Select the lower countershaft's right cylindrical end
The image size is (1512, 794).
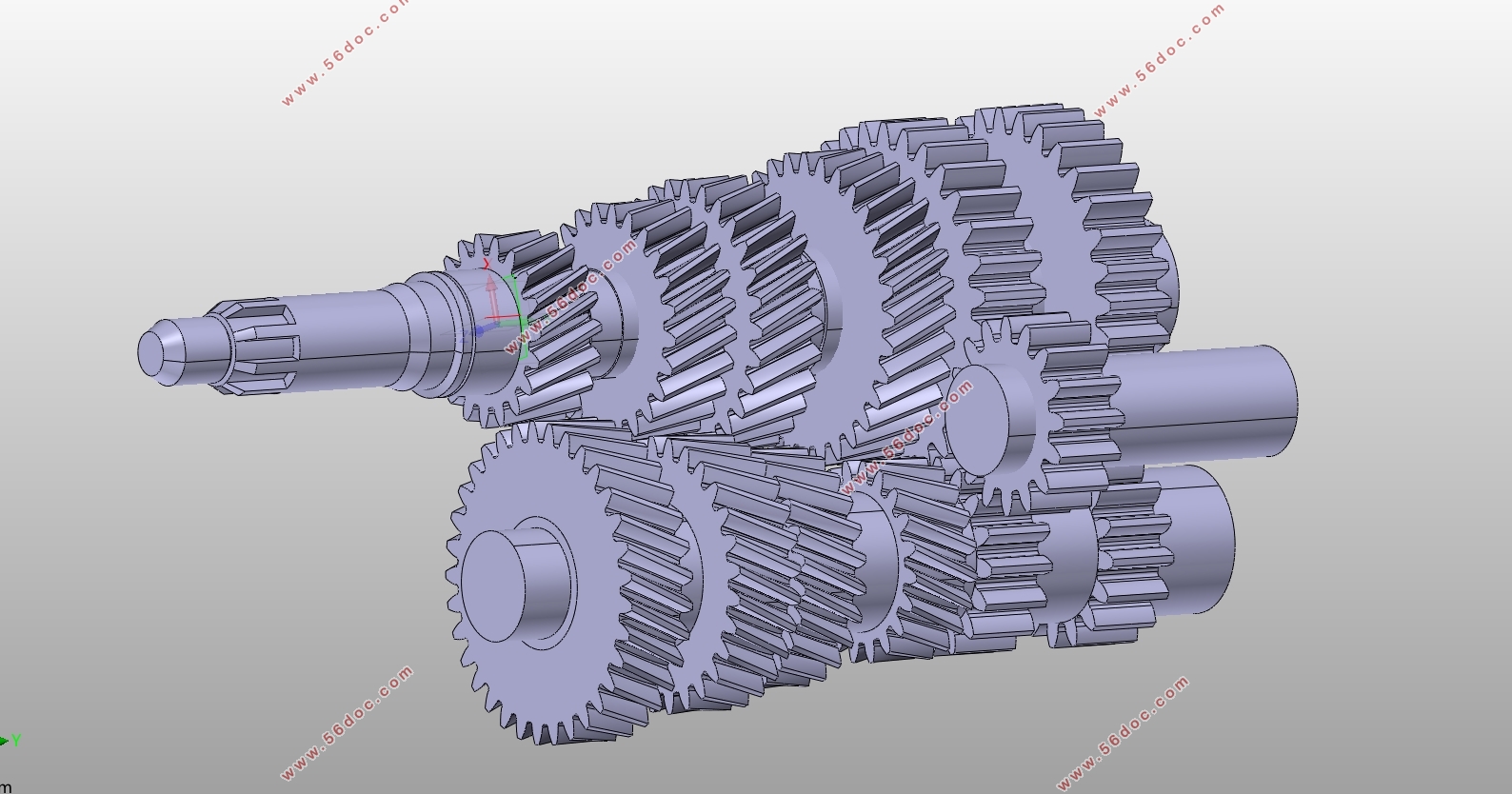click(x=1195, y=539)
